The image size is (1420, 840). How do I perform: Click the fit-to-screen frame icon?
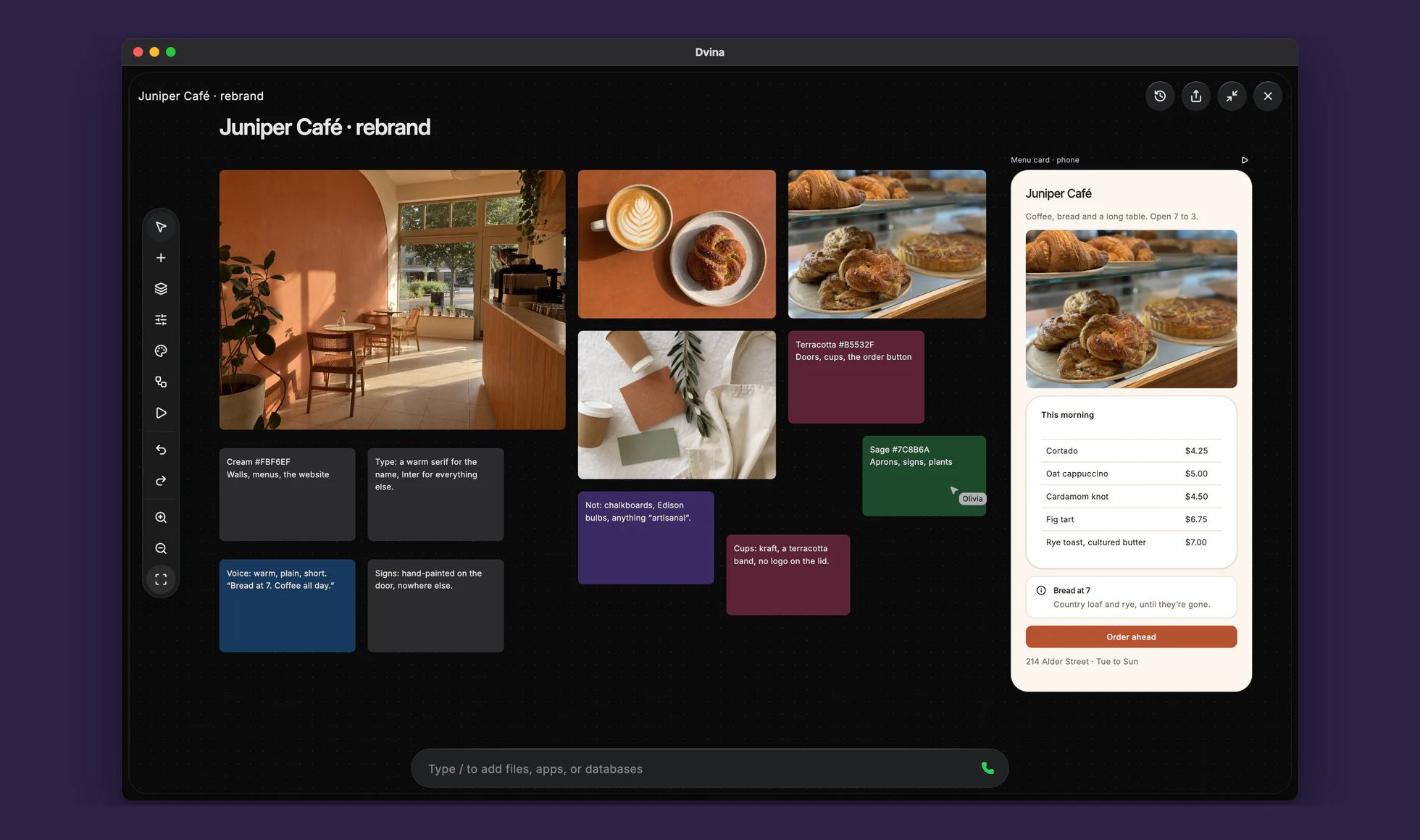click(x=161, y=579)
